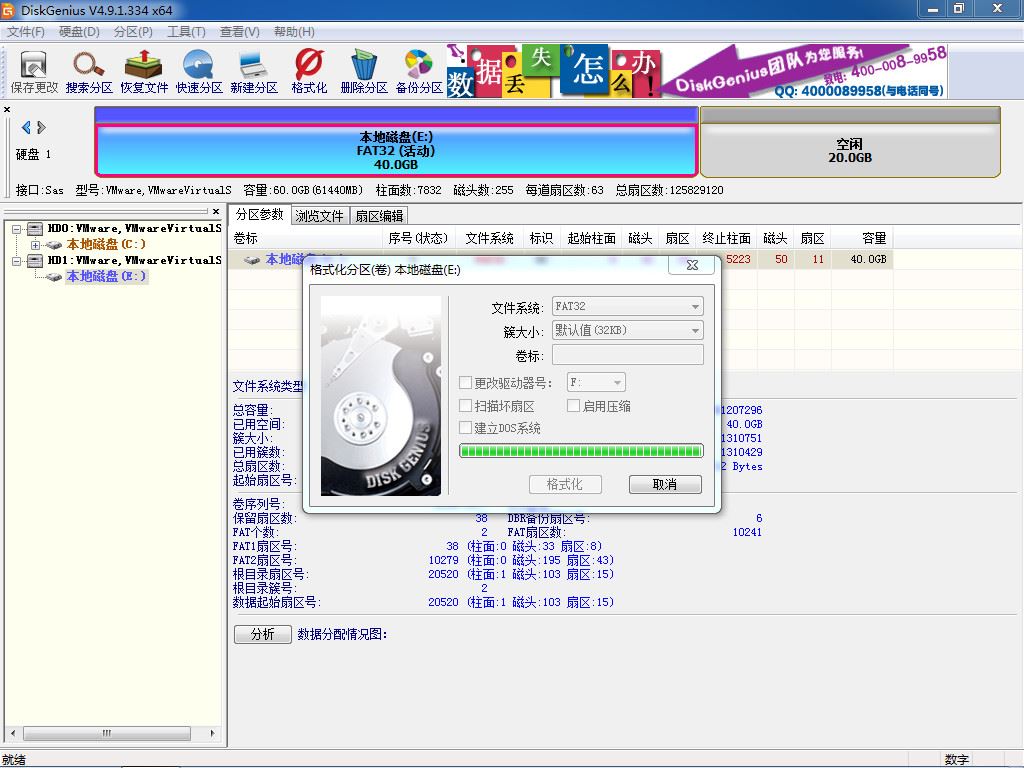The width and height of the screenshot is (1024, 768).
Task: Switch to Browse Files (浏览文件) tab
Action: (319, 216)
